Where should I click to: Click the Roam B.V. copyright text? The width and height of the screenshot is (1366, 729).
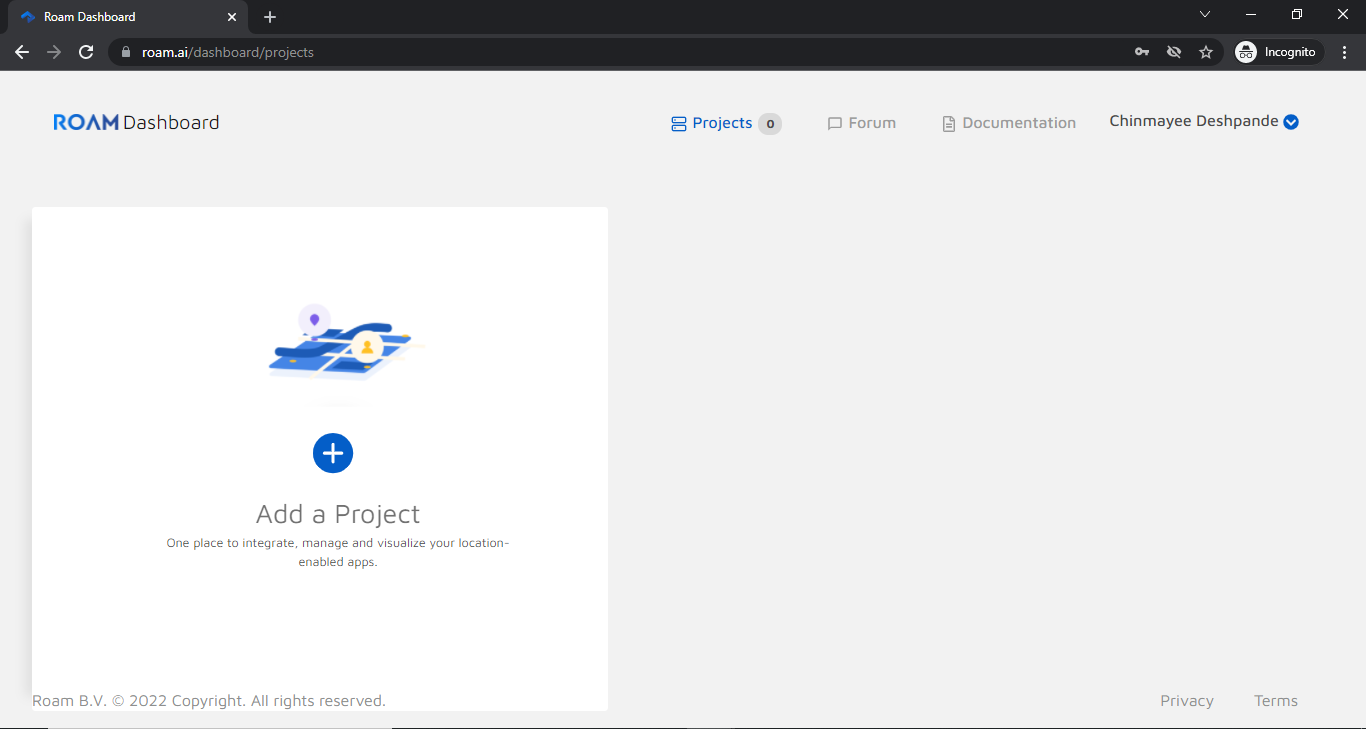209,701
